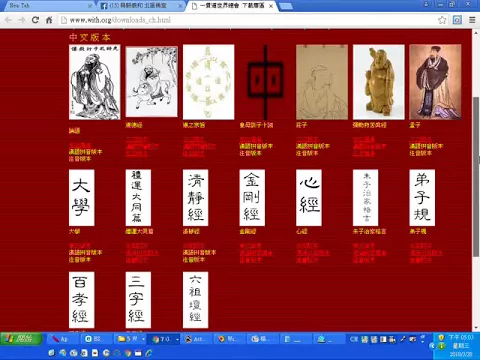The width and height of the screenshot is (480, 360).
Task: Click the 彌勒救苦真經 caption text
Action: click(x=370, y=125)
